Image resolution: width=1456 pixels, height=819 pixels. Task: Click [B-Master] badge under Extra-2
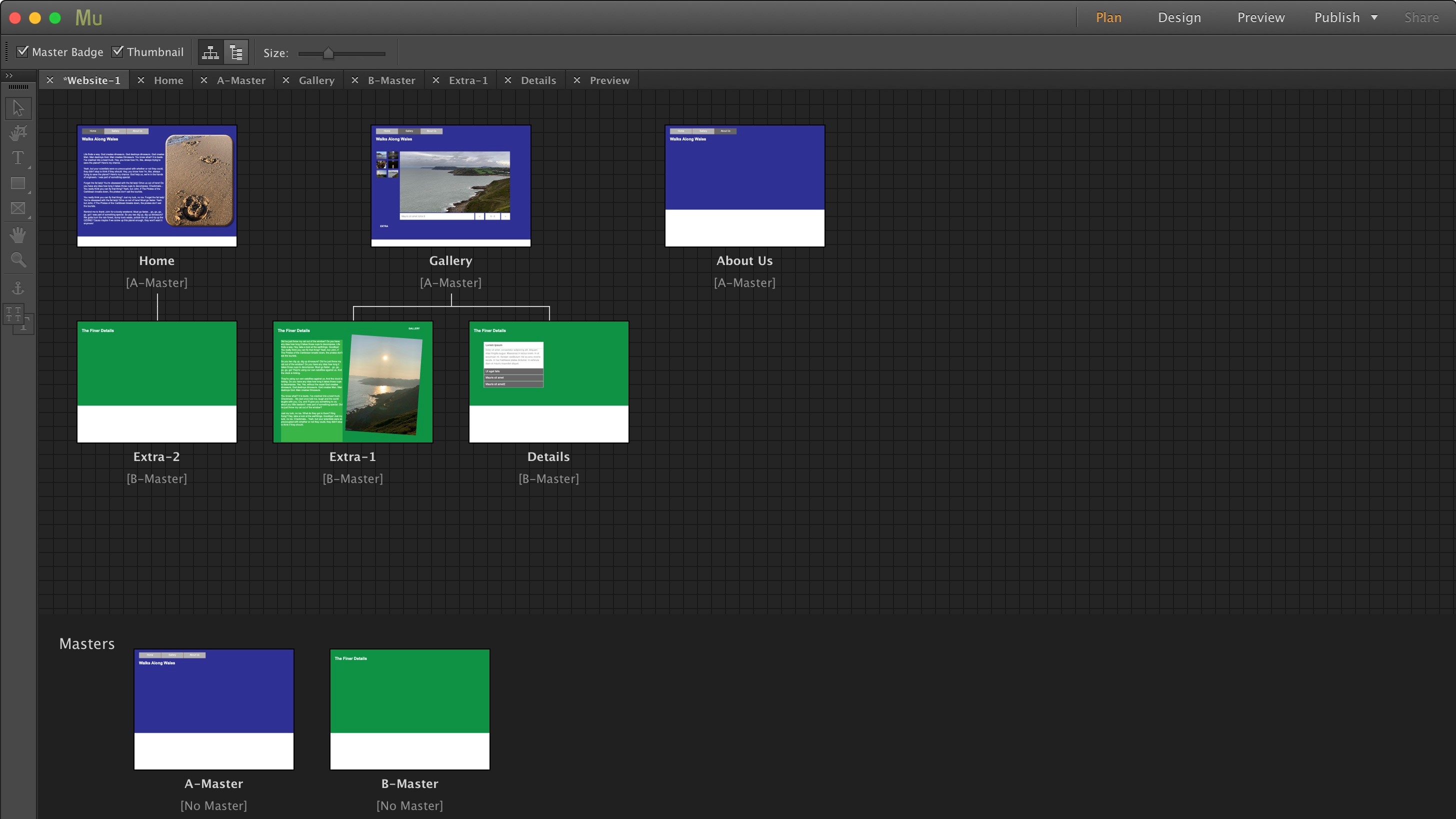coord(156,478)
